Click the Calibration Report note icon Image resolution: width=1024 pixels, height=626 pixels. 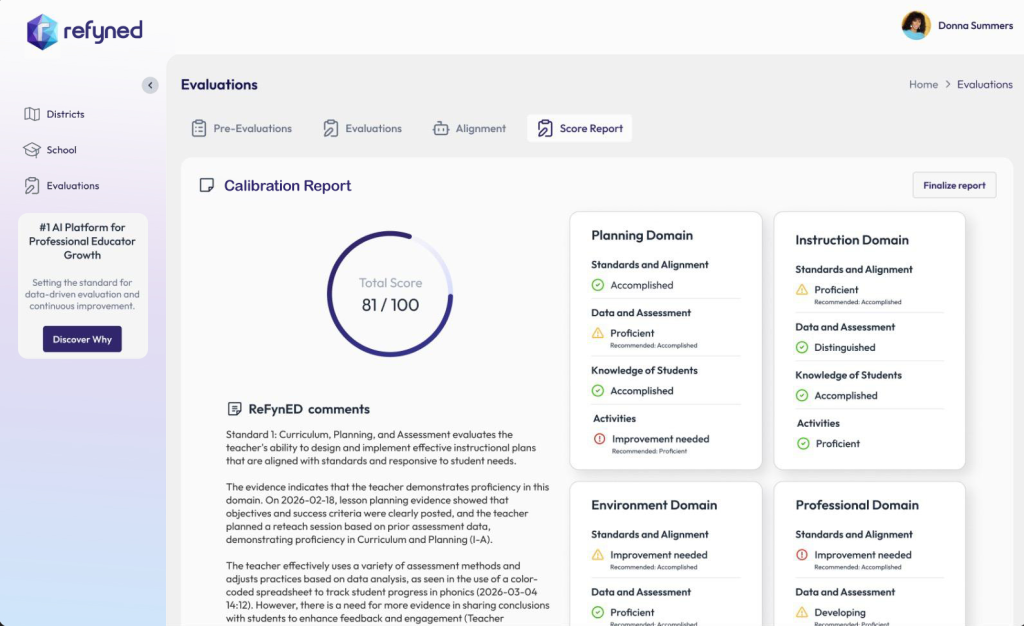tap(207, 185)
